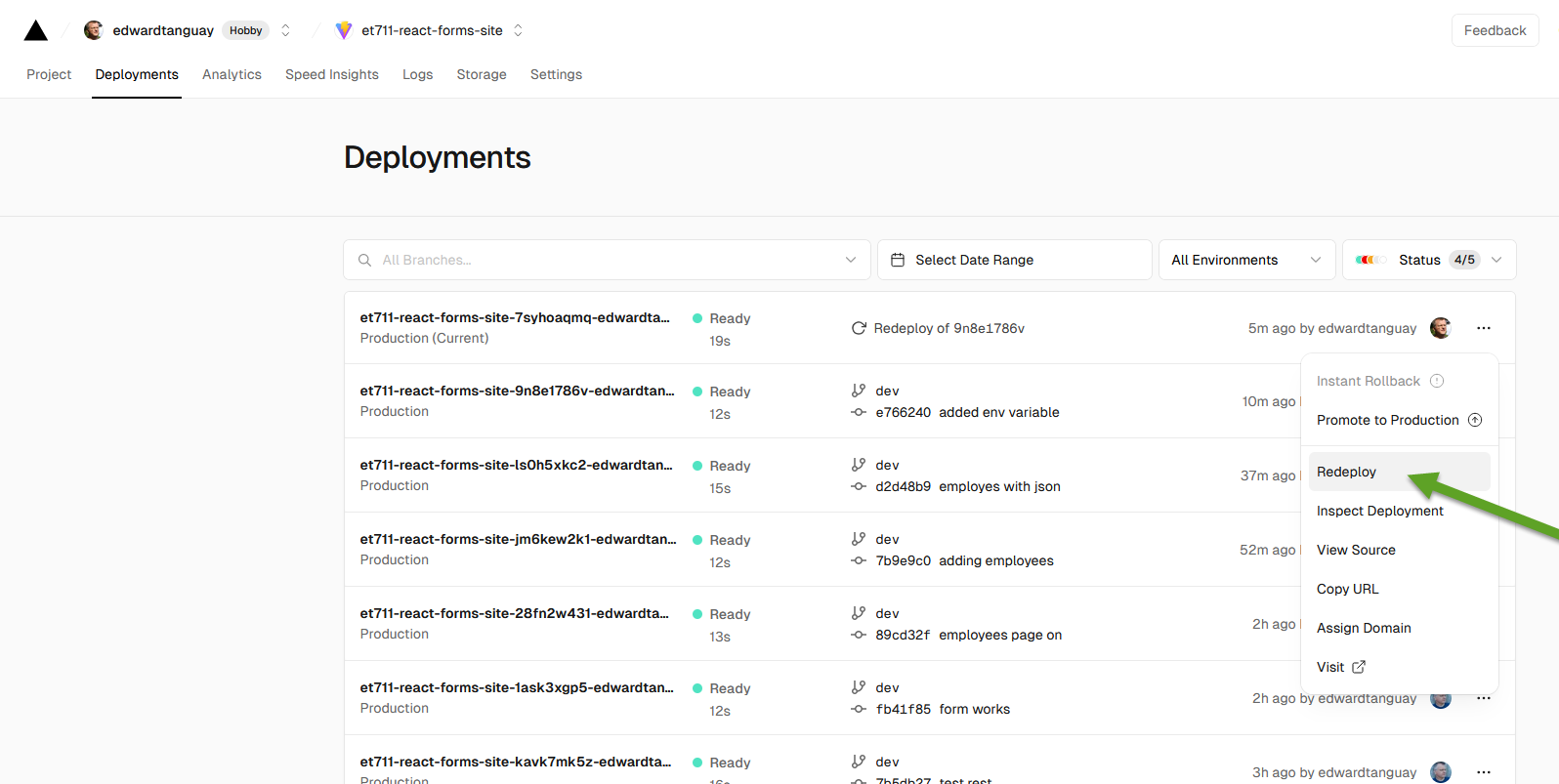1559x784 pixels.
Task: Open the three-dot menu for the 3h ago deployment
Action: coord(1484,772)
